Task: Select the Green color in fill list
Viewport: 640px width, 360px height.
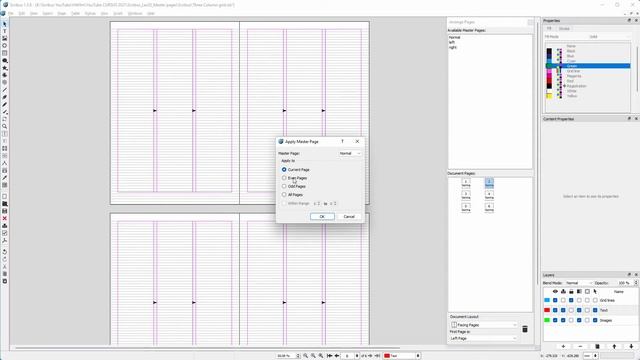Action: [588, 66]
